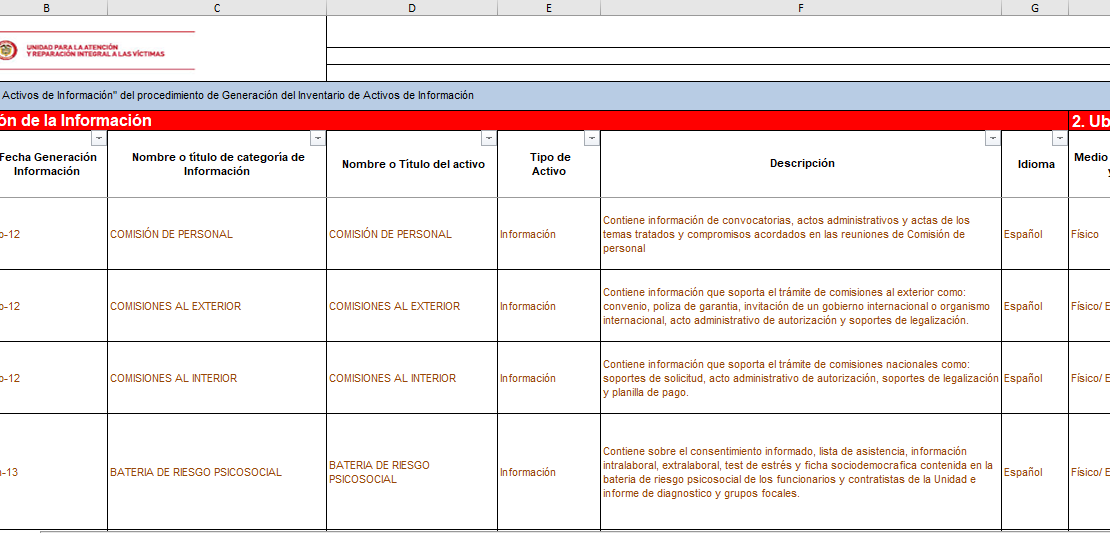1110x533 pixels.
Task: Select Español cell in COMISIÓN DE PERSONAL row
Action: tap(1035, 234)
